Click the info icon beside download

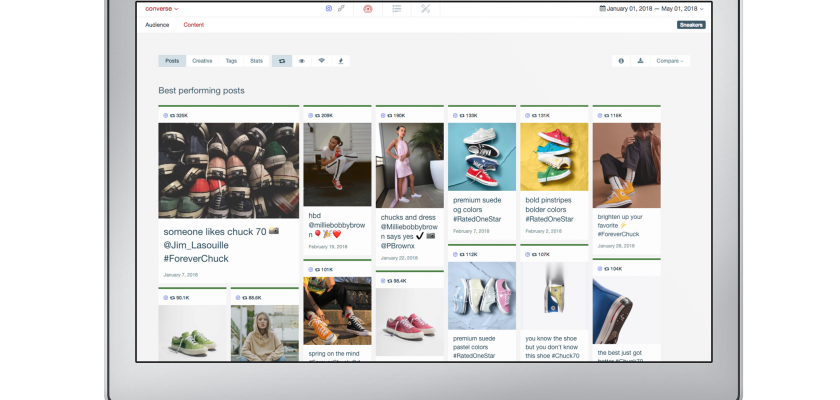click(621, 61)
